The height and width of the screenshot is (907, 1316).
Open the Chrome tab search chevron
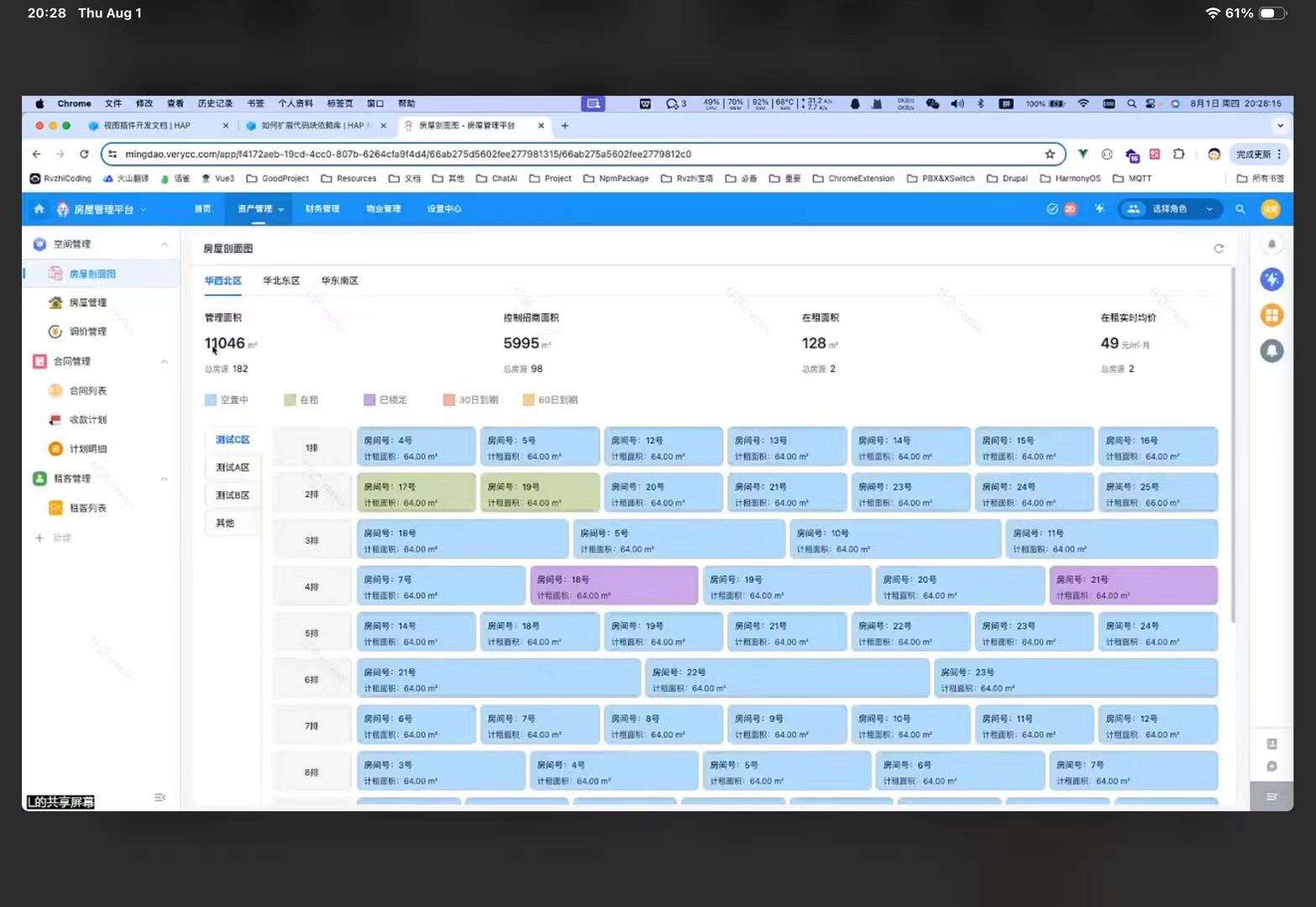1280,126
